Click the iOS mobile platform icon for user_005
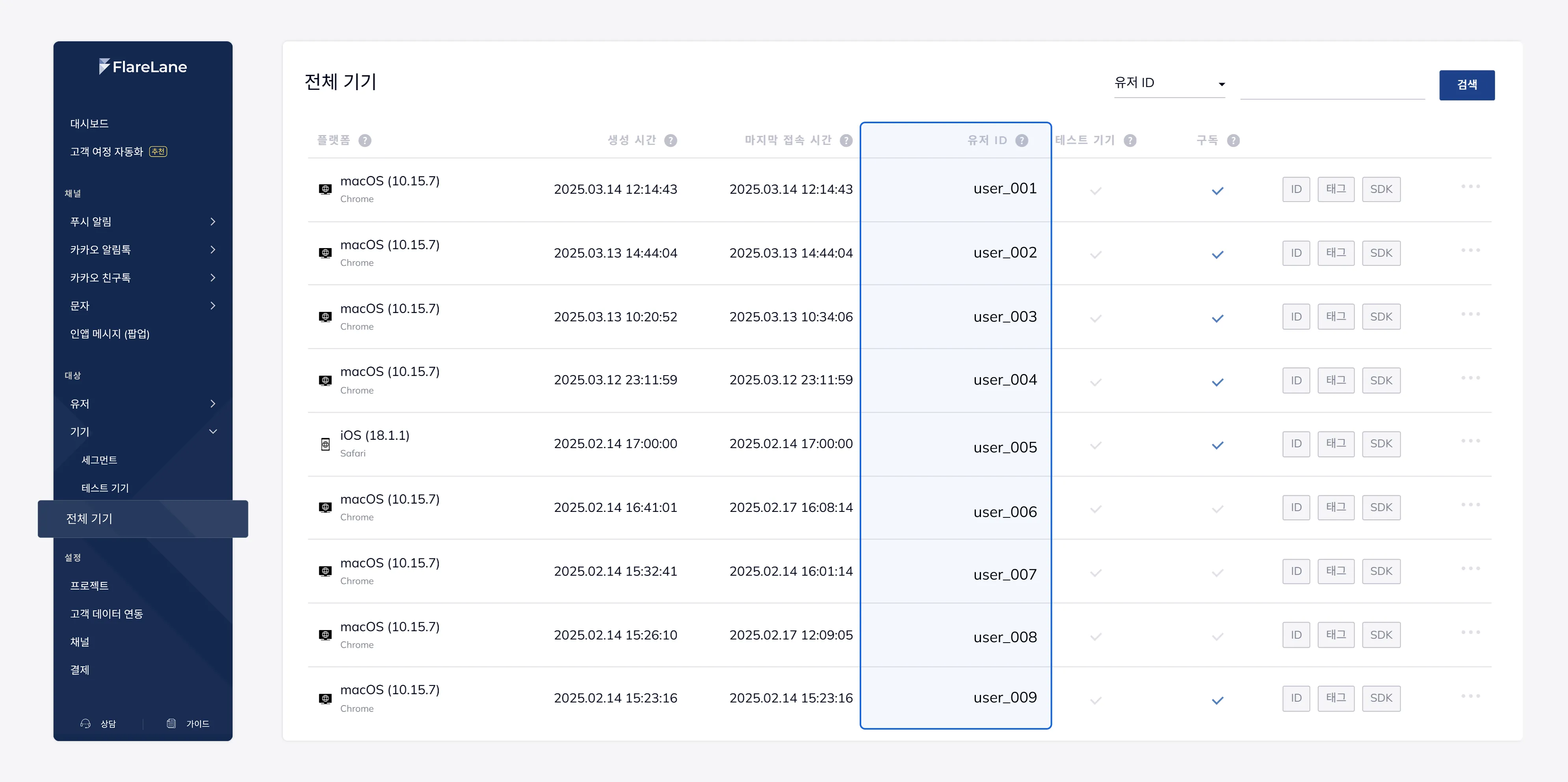This screenshot has height=782, width=1568. [x=326, y=444]
